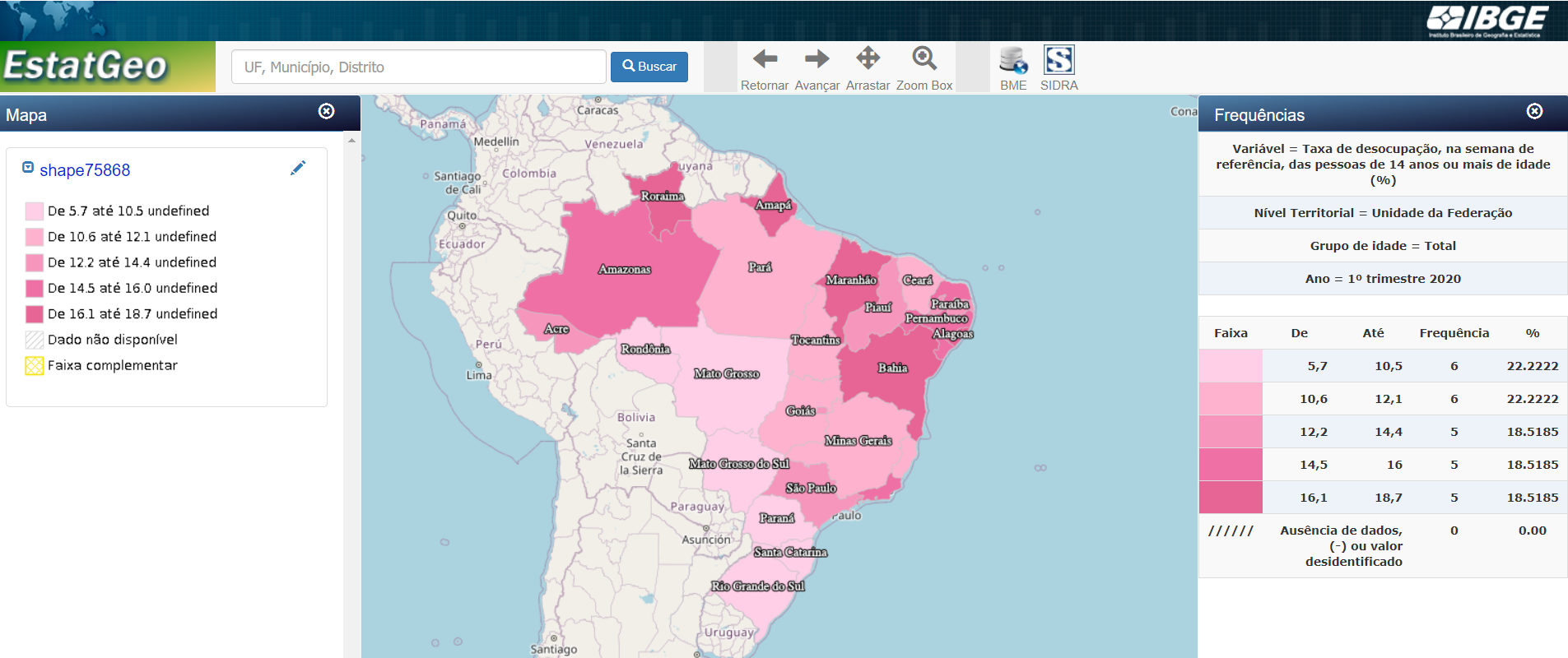This screenshot has height=658, width=1568.
Task: Click the São Paulo state label
Action: pyautogui.click(x=811, y=488)
